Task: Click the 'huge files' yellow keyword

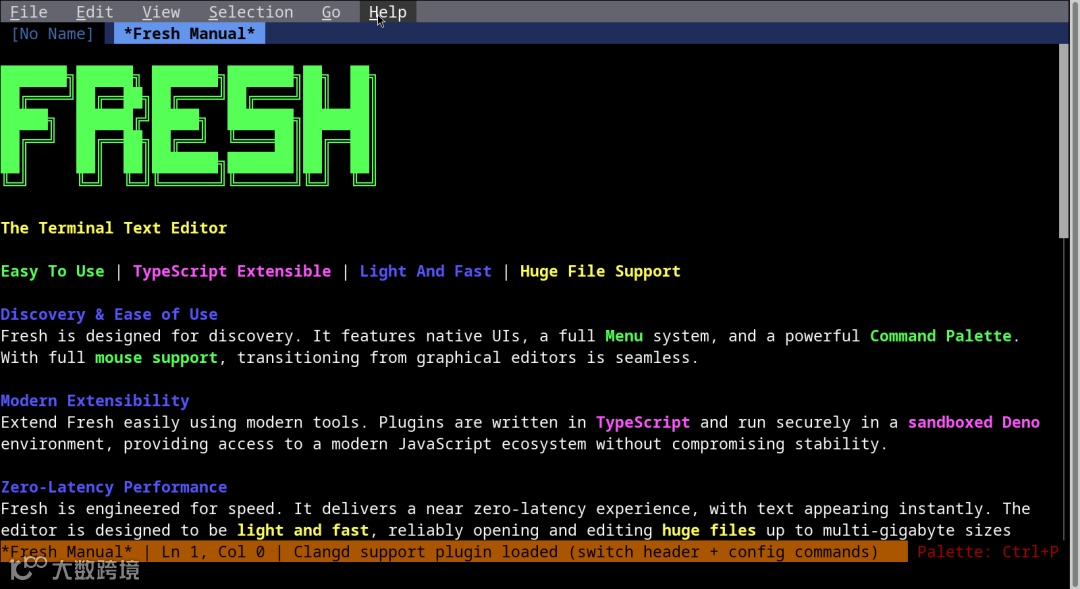Action: pyautogui.click(x=709, y=530)
